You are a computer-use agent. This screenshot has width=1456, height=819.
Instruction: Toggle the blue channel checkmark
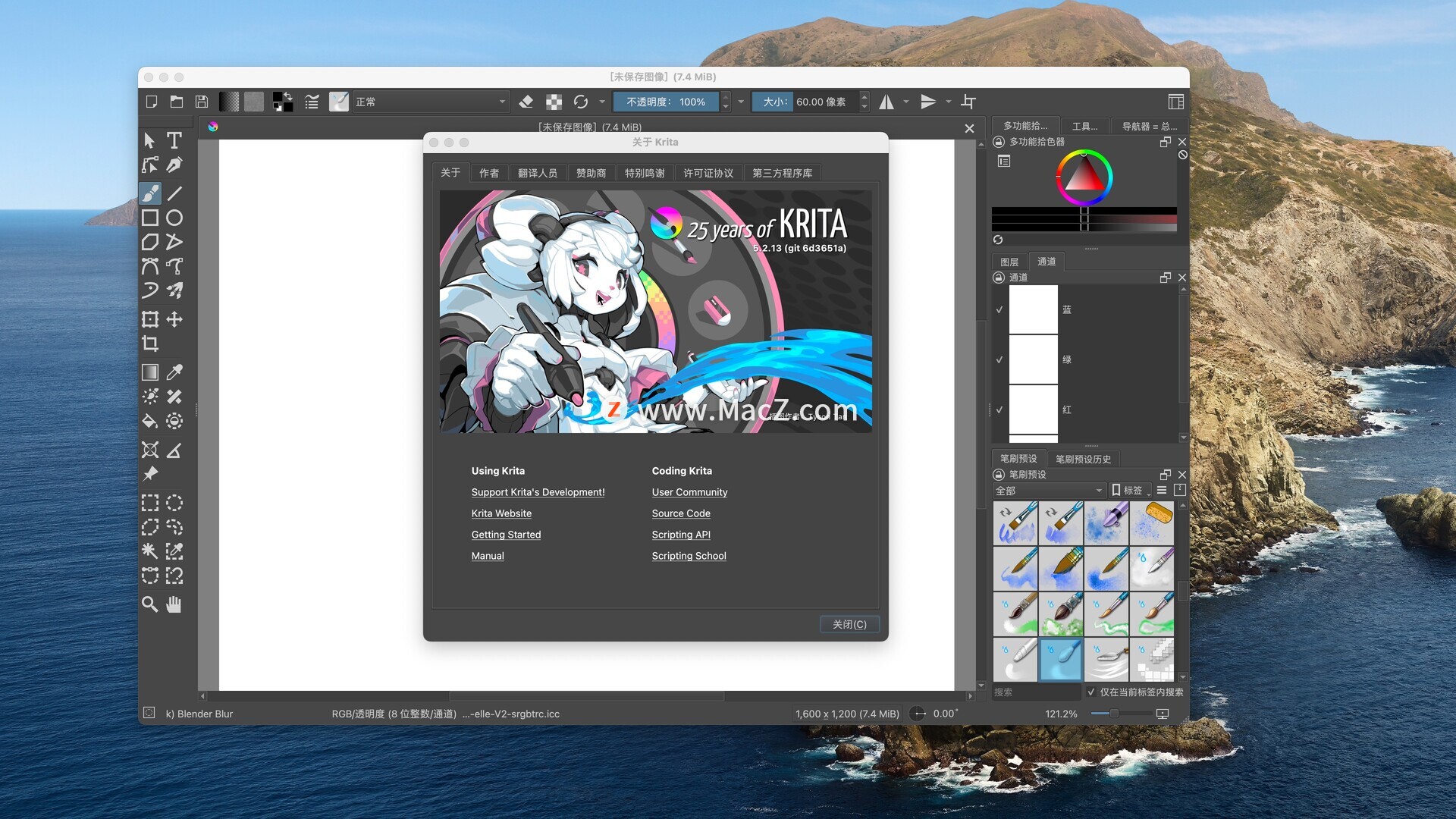pos(999,309)
